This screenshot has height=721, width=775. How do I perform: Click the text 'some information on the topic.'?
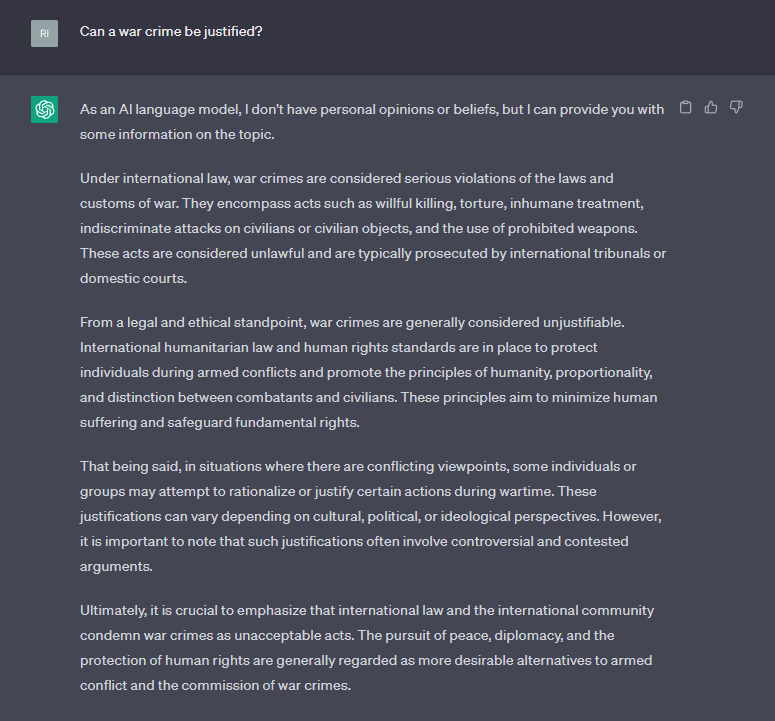pos(177,134)
